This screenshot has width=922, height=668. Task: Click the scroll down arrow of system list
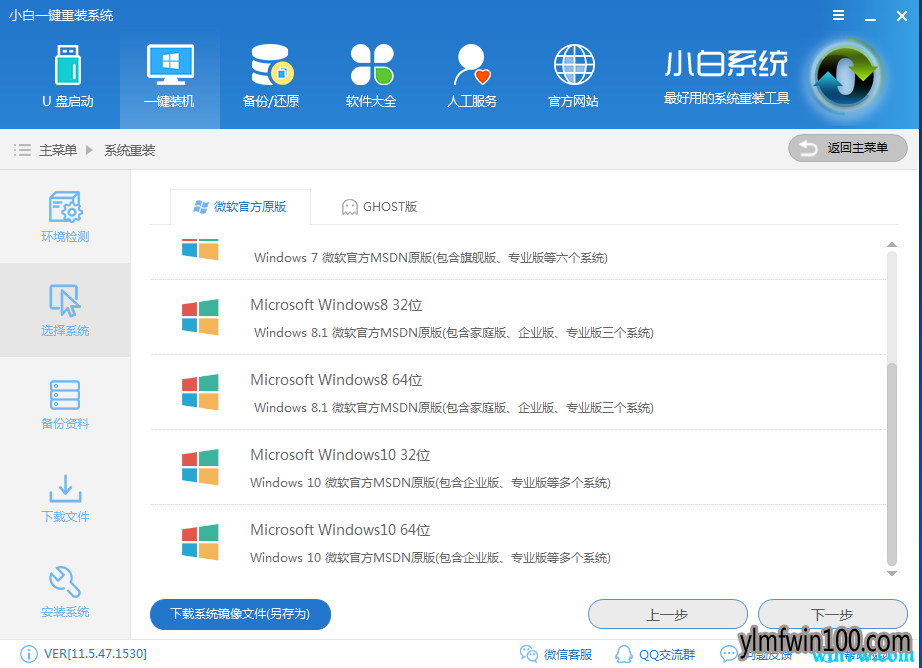tap(892, 573)
